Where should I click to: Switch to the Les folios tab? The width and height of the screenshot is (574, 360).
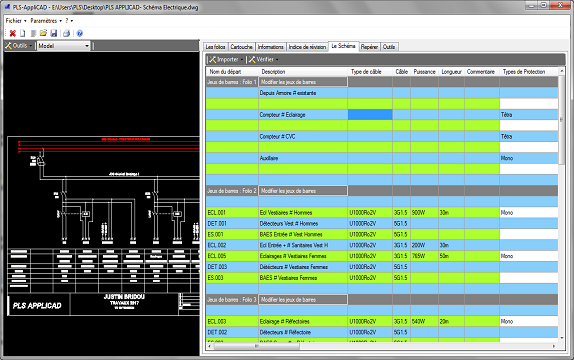click(x=215, y=47)
